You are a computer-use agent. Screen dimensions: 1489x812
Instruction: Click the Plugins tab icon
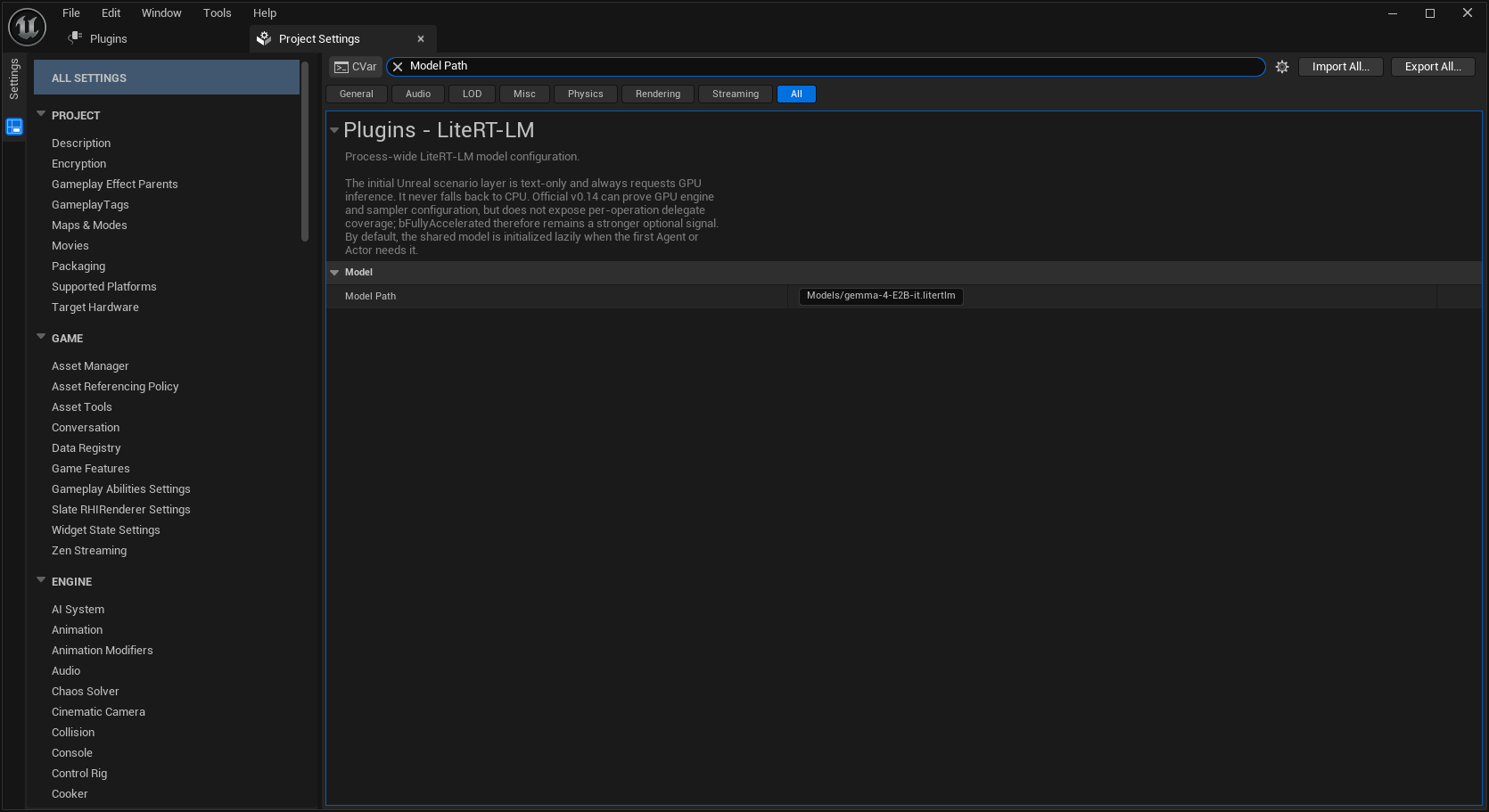(x=75, y=37)
